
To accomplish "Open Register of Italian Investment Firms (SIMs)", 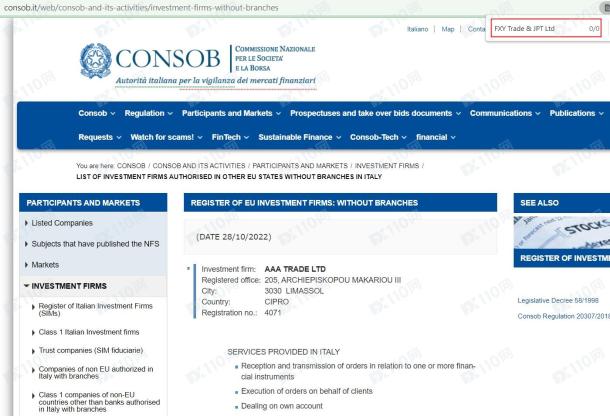I will click(95, 310).
